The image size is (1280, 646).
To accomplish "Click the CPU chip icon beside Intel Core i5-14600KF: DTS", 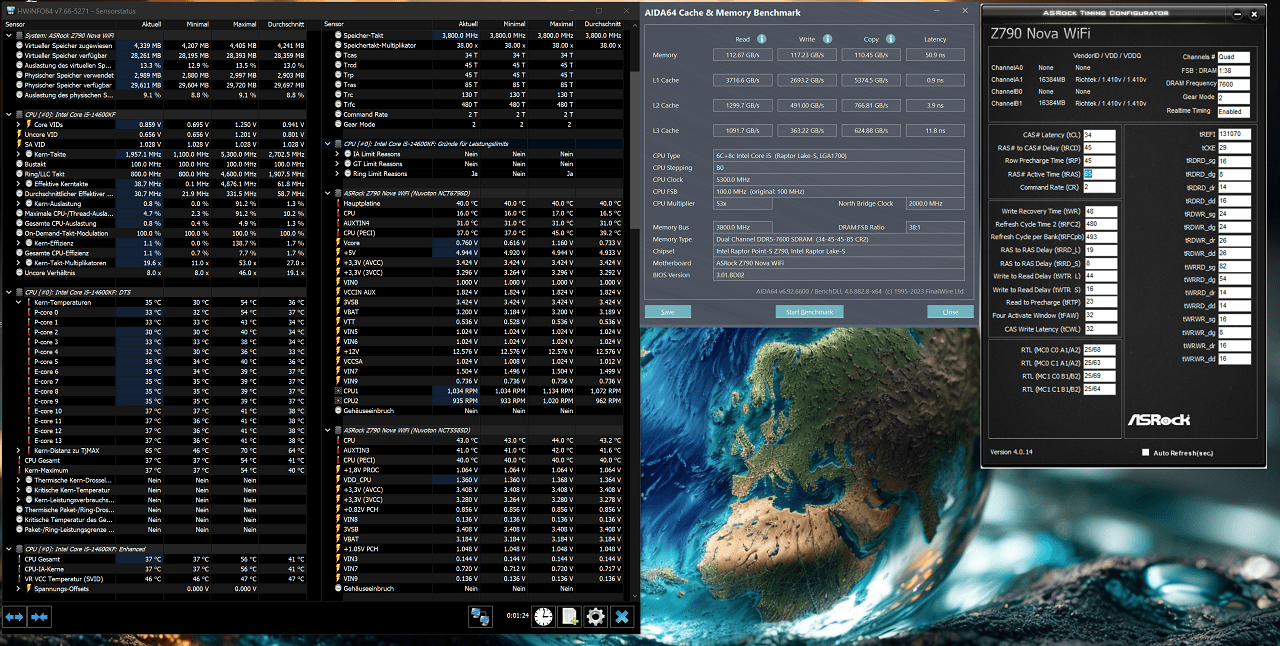I will (20, 291).
